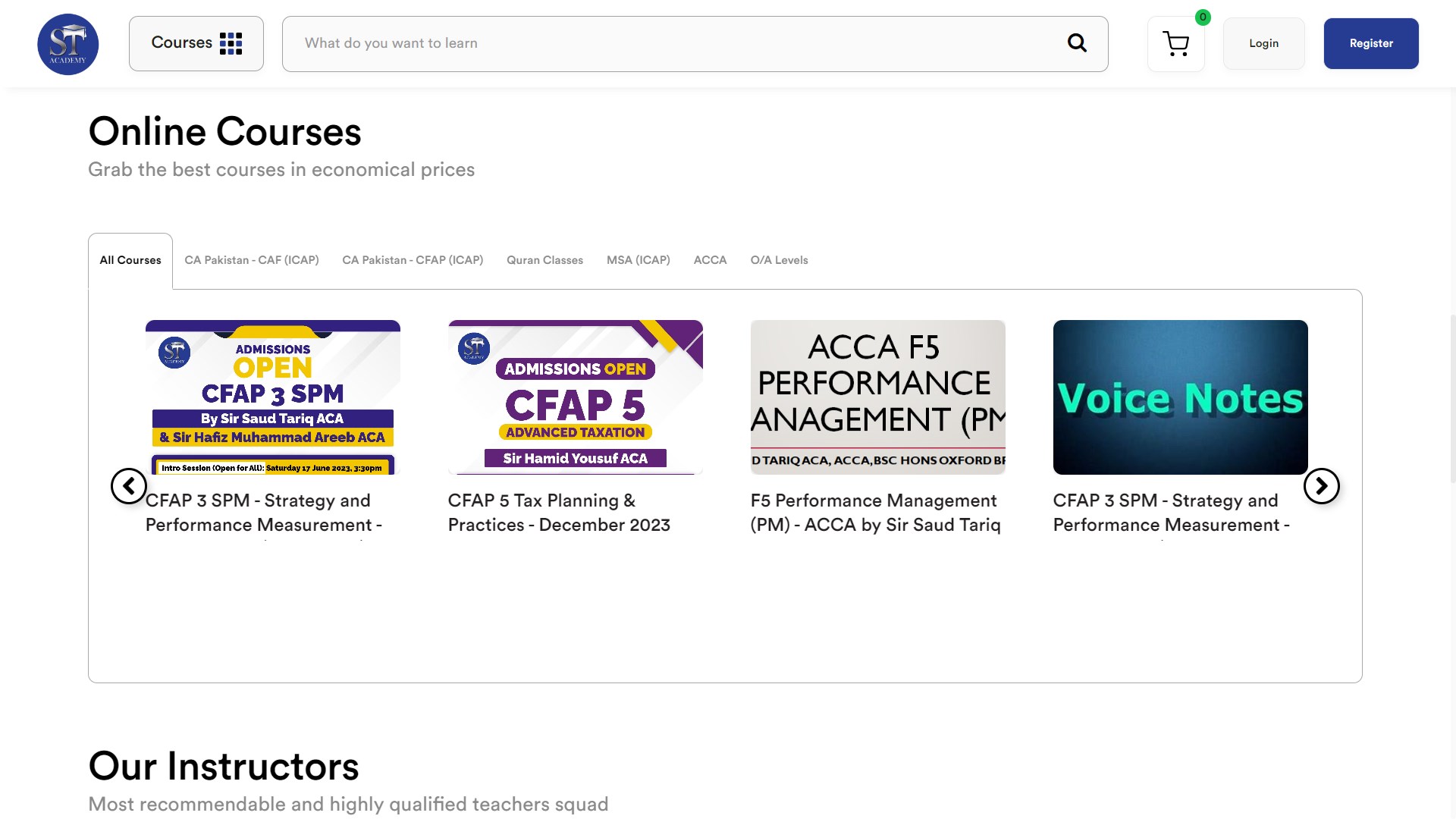This screenshot has width=1456, height=819.
Task: Go to previous courses with left arrow
Action: pyautogui.click(x=129, y=486)
